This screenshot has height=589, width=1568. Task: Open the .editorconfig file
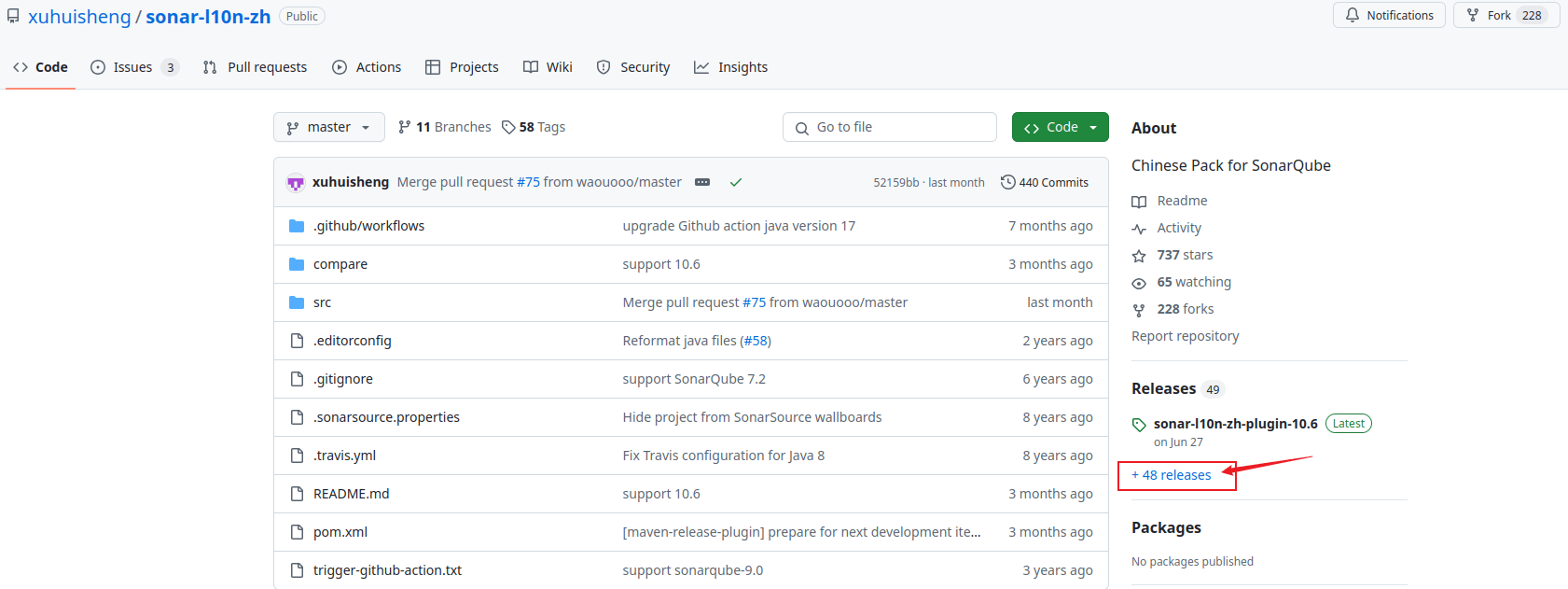(353, 341)
